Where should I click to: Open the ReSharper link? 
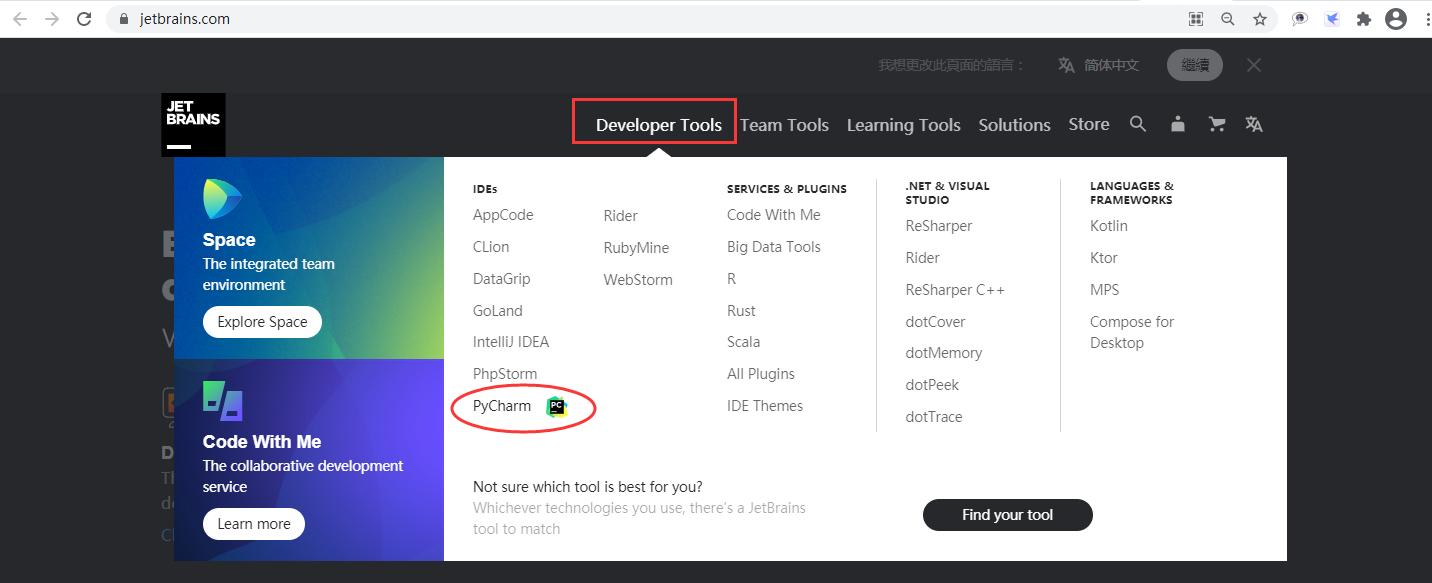click(939, 226)
